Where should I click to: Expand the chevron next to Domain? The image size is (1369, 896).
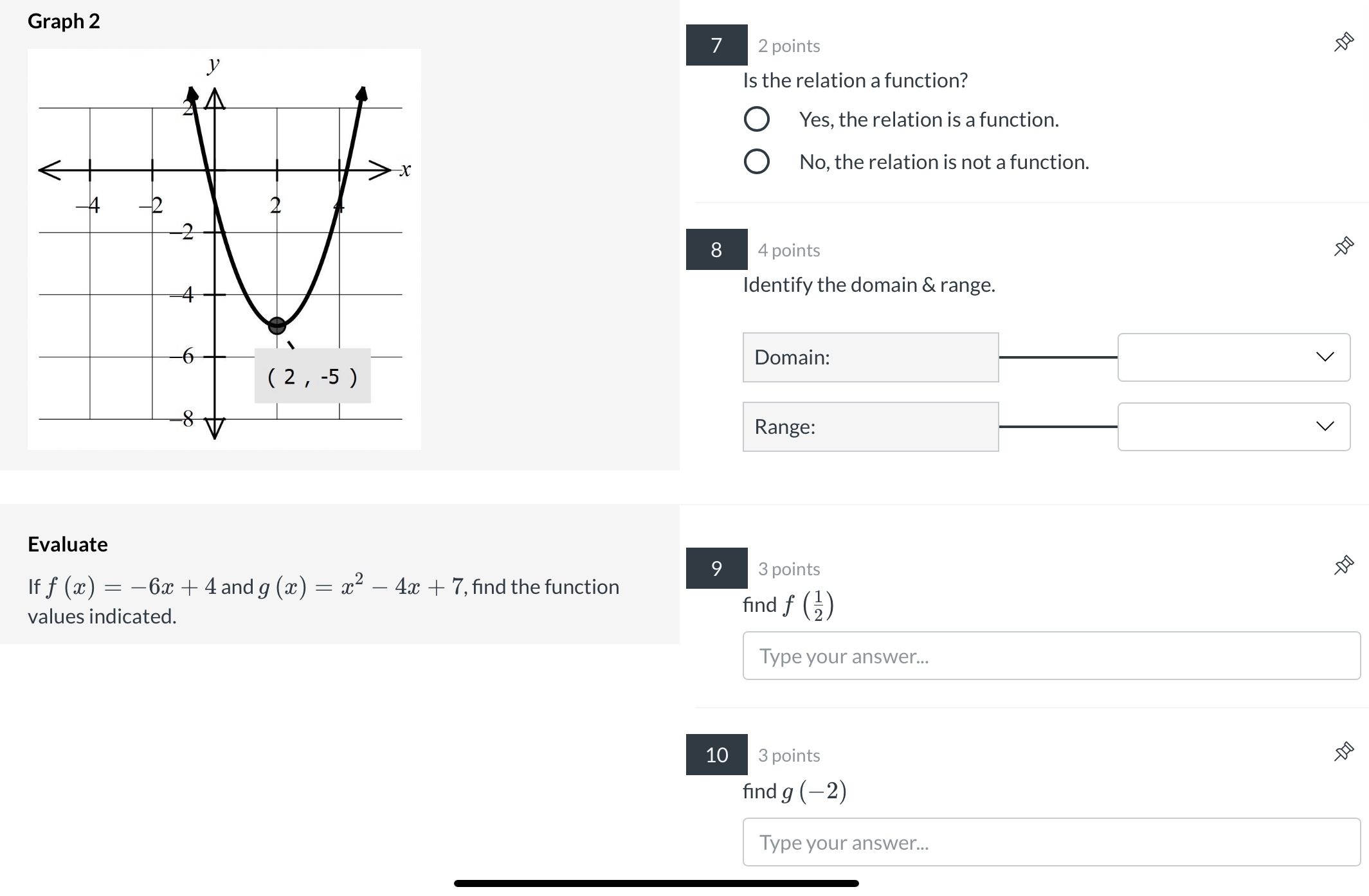click(x=1325, y=357)
